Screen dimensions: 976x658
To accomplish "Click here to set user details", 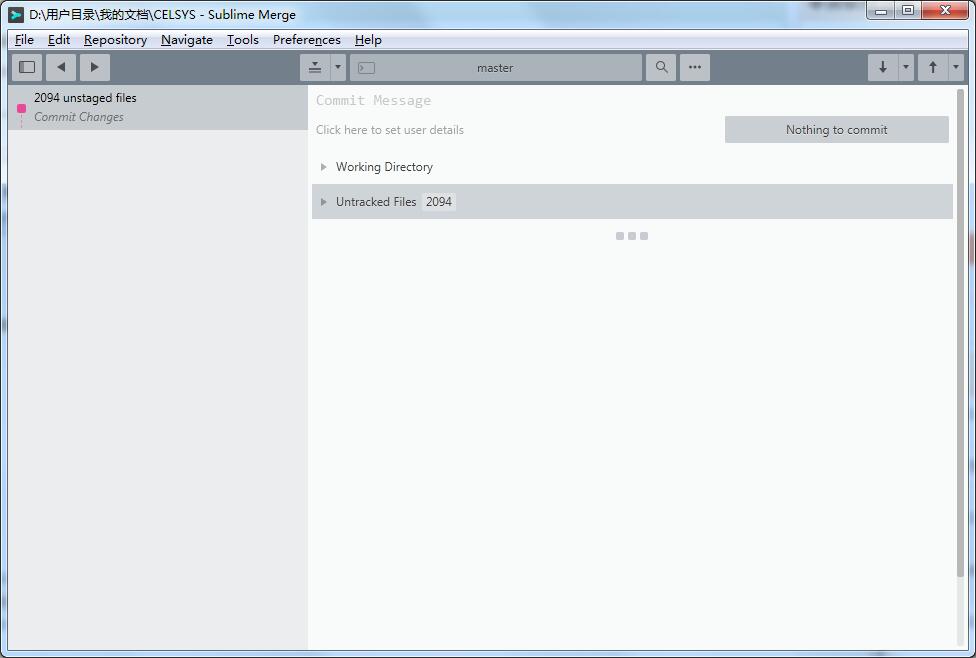I will click(x=390, y=130).
